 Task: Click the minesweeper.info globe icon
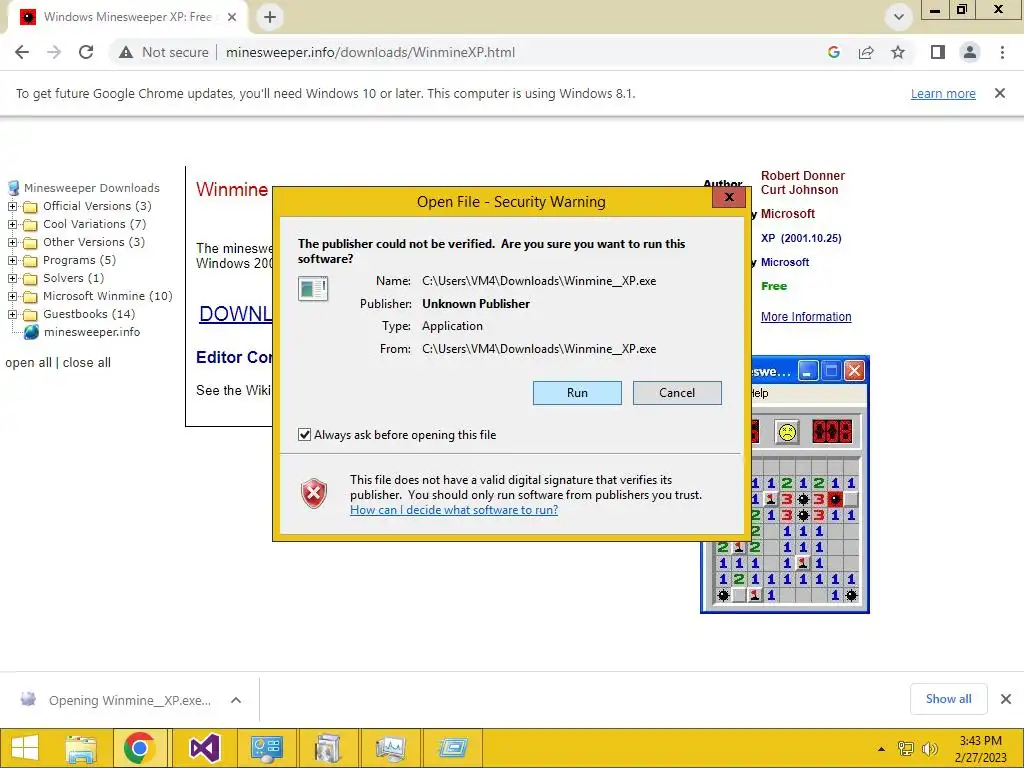(31, 332)
